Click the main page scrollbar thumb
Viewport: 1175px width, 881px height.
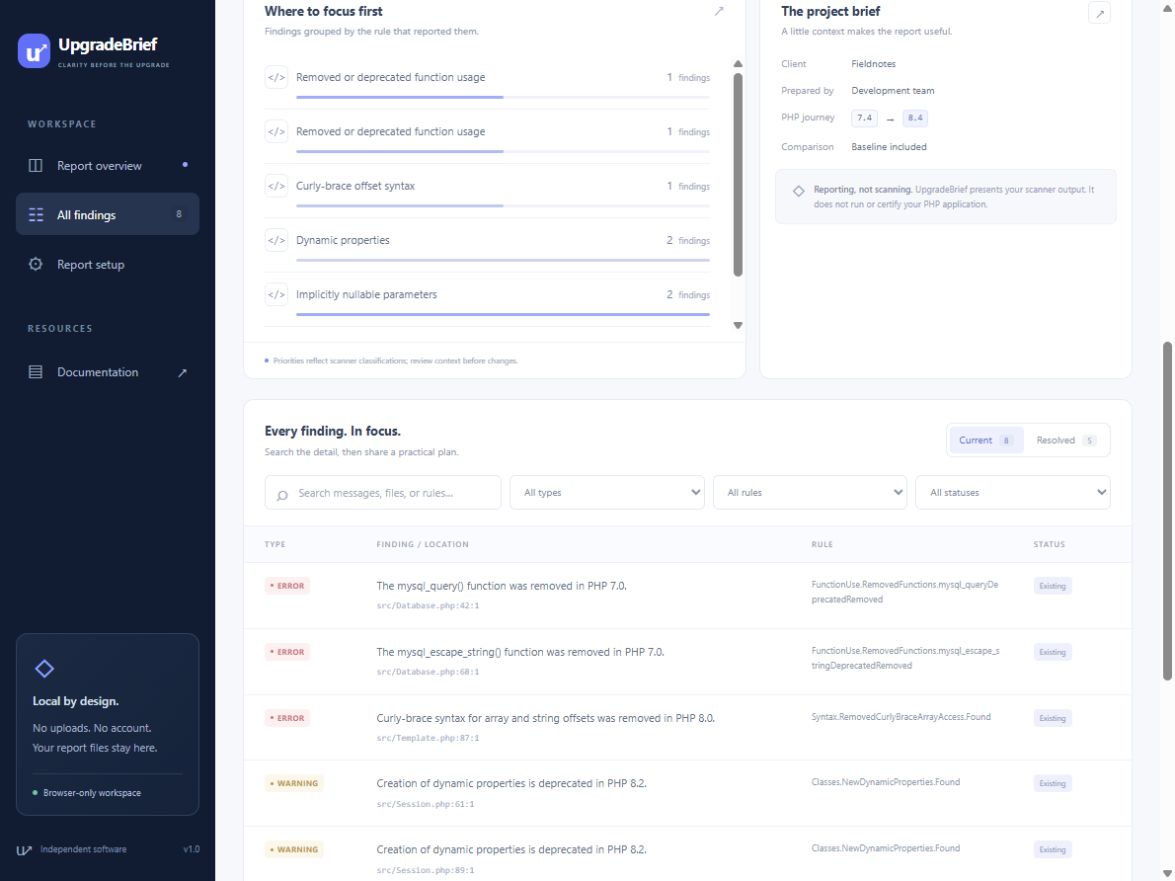(x=1167, y=512)
